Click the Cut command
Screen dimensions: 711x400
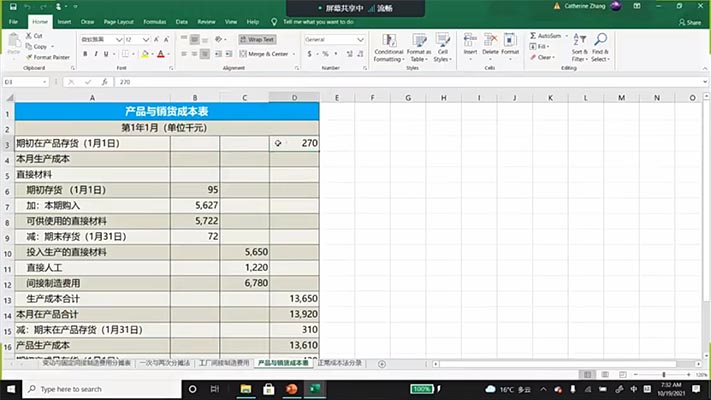[x=34, y=35]
